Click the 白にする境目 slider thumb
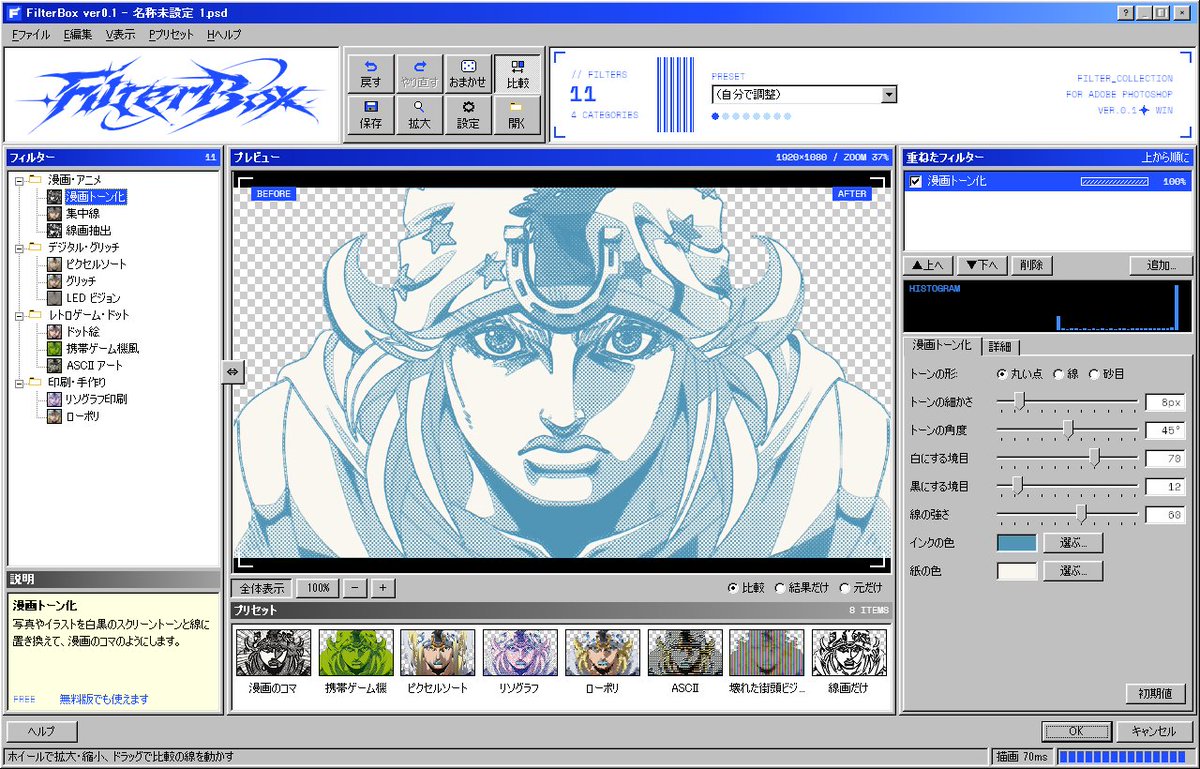 click(x=1095, y=457)
